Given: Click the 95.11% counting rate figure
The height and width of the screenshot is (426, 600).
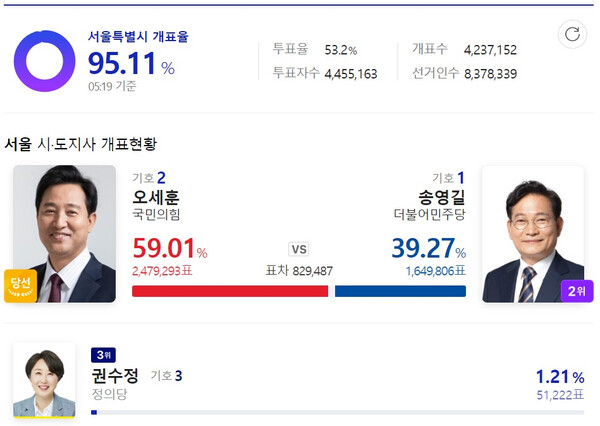Looking at the screenshot, I should [131, 65].
